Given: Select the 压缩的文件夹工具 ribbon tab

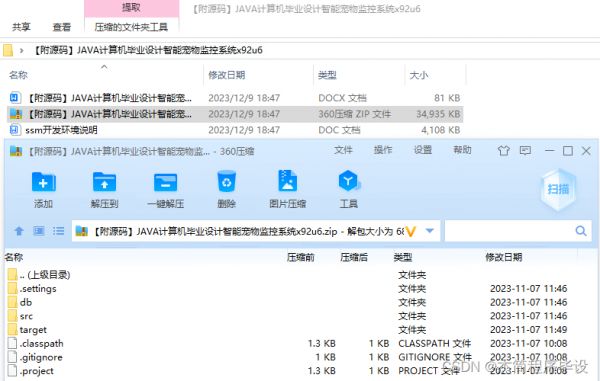Looking at the screenshot, I should (131, 27).
